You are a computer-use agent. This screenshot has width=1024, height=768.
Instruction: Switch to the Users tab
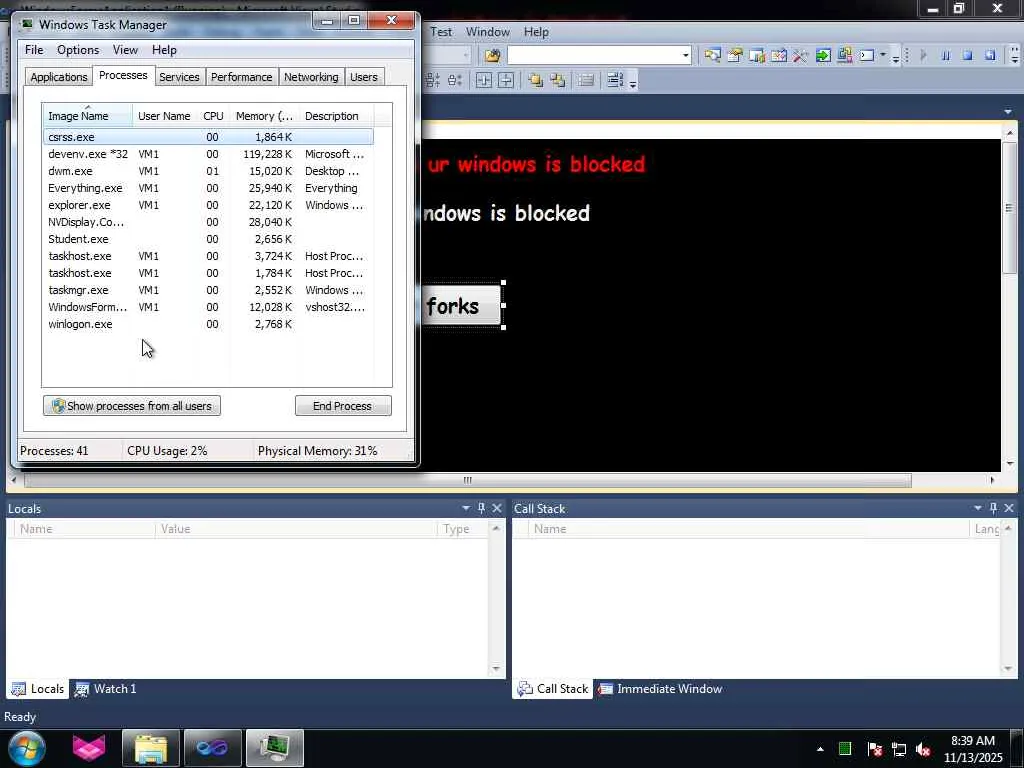tap(364, 77)
